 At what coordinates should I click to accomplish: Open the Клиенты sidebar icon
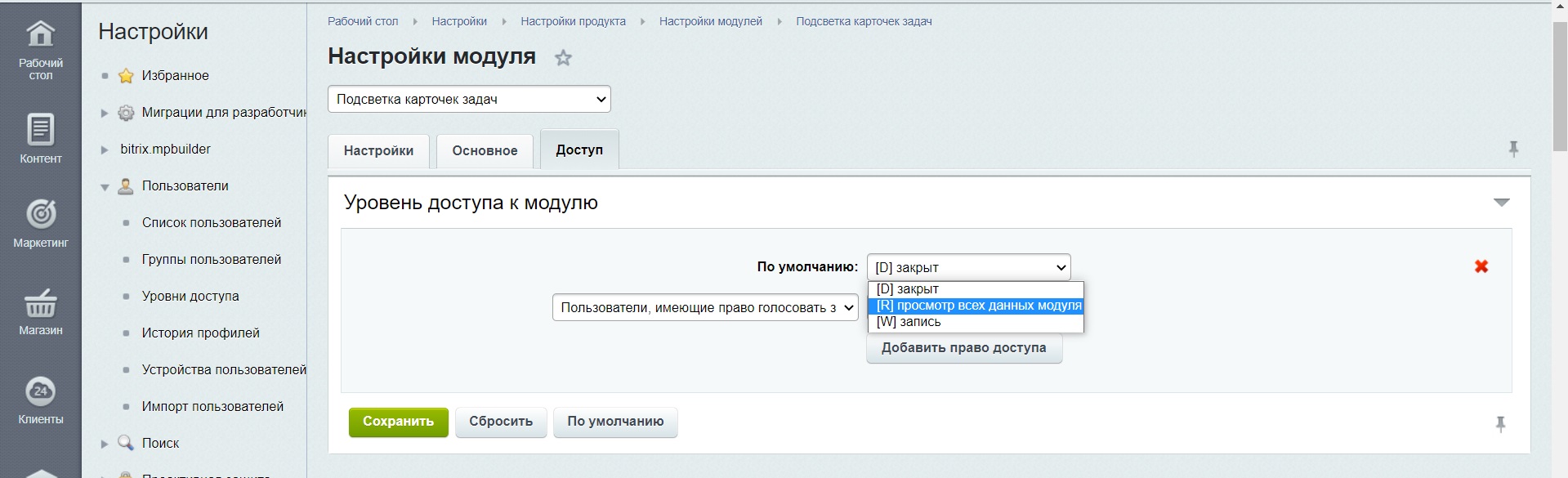(40, 391)
